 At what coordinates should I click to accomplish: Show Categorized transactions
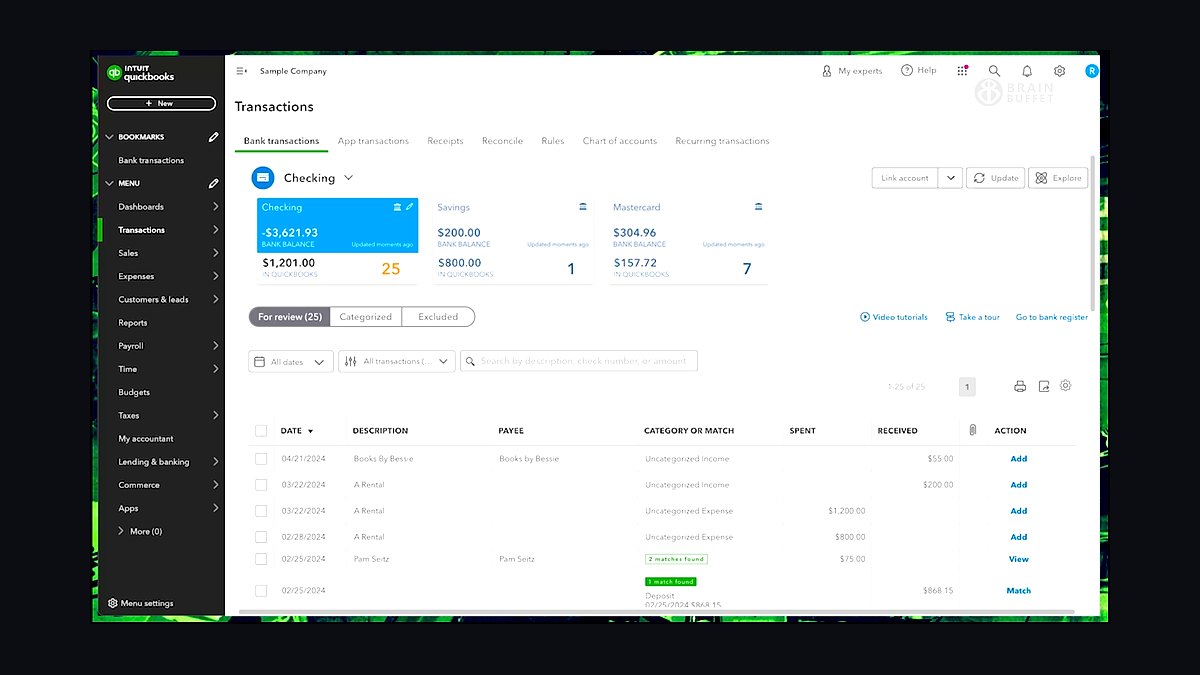[366, 317]
